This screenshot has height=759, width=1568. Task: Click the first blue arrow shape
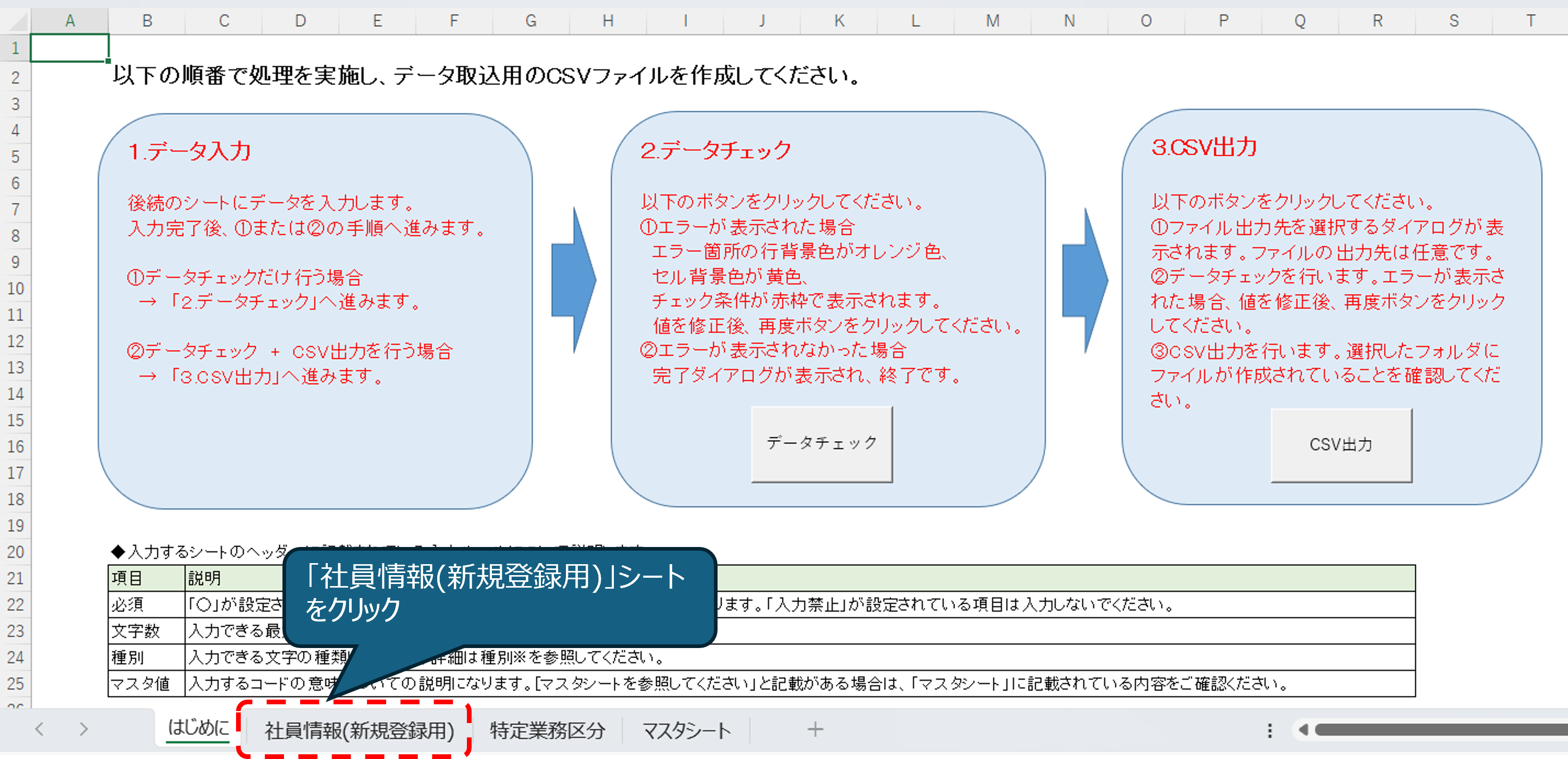click(573, 280)
